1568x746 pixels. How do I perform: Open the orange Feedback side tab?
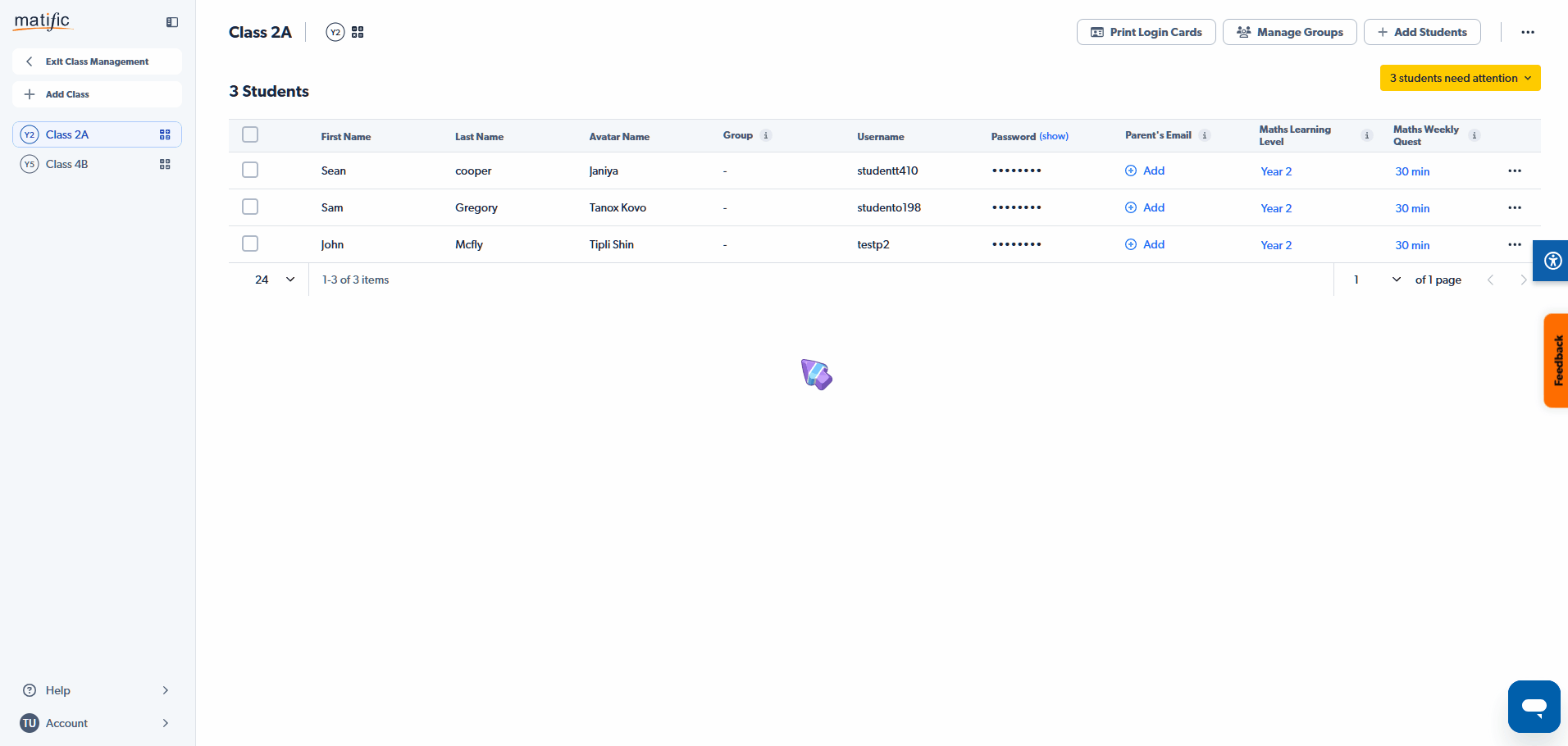click(x=1556, y=360)
